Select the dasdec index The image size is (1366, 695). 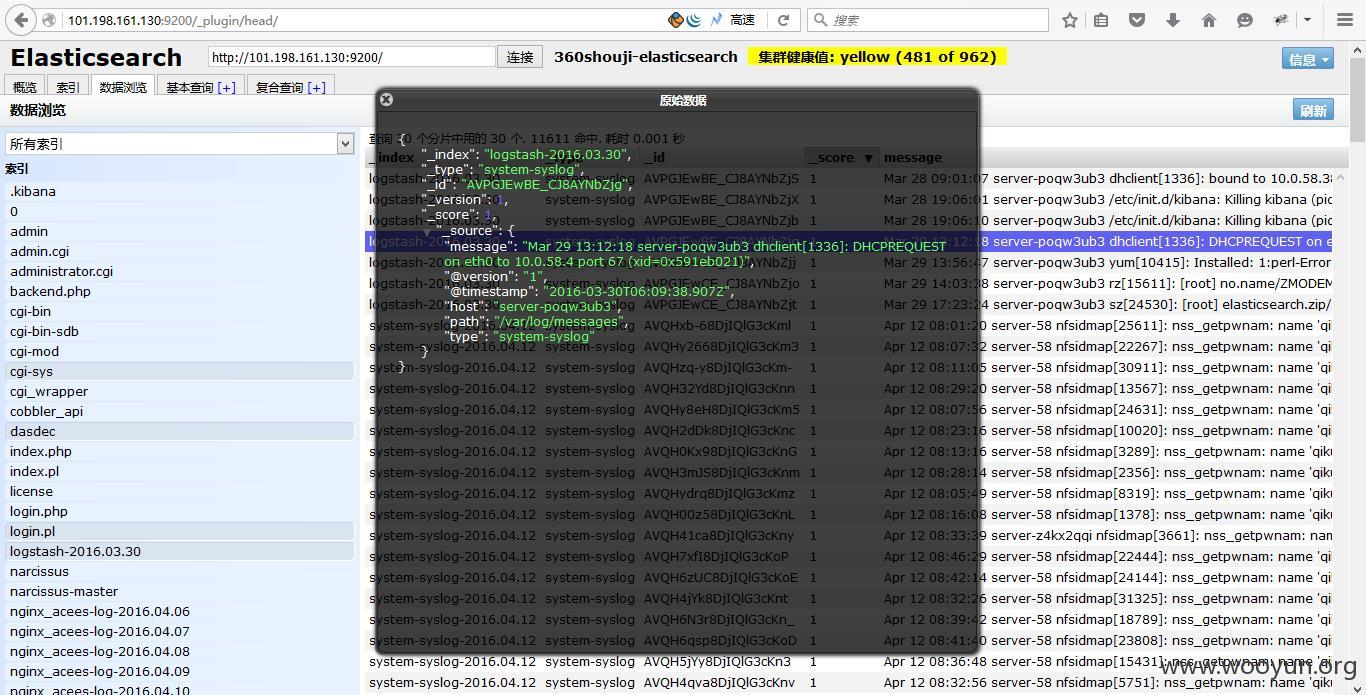(180, 431)
